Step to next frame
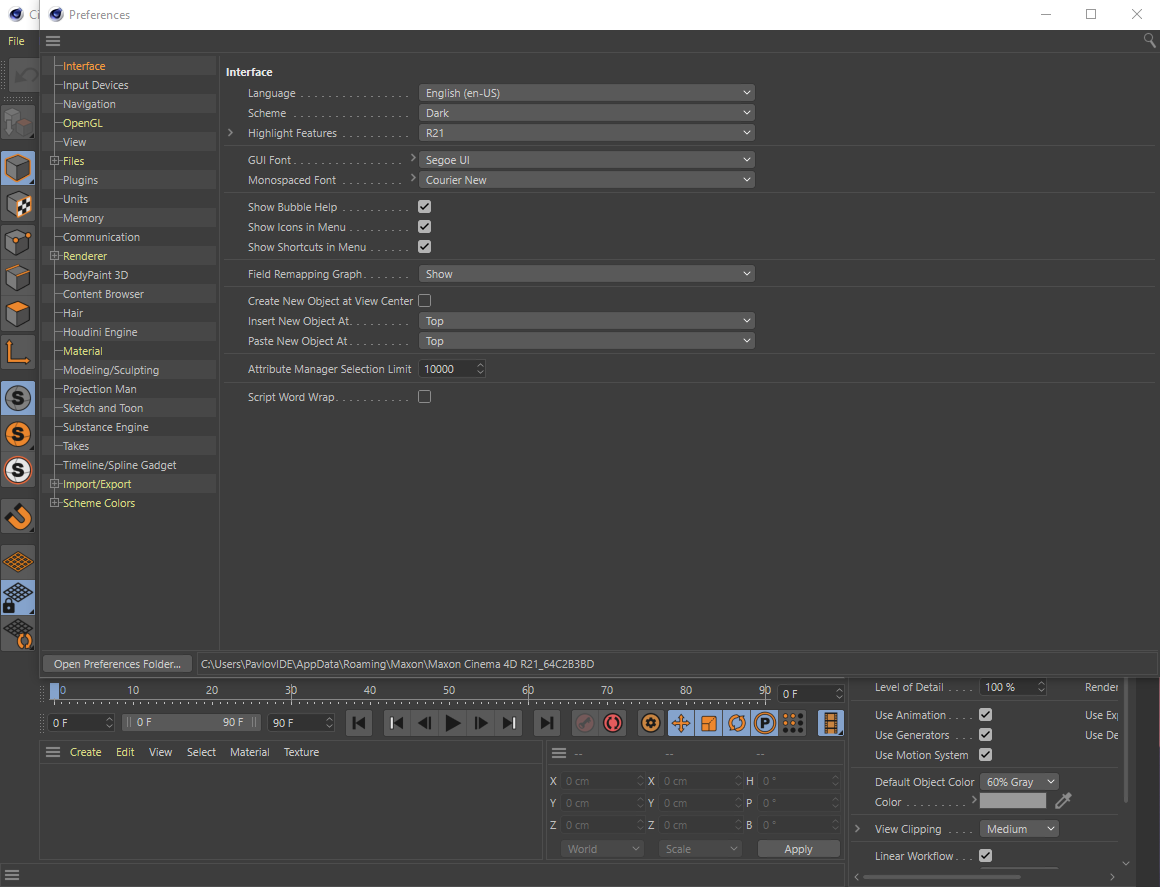This screenshot has width=1160, height=887. [481, 723]
